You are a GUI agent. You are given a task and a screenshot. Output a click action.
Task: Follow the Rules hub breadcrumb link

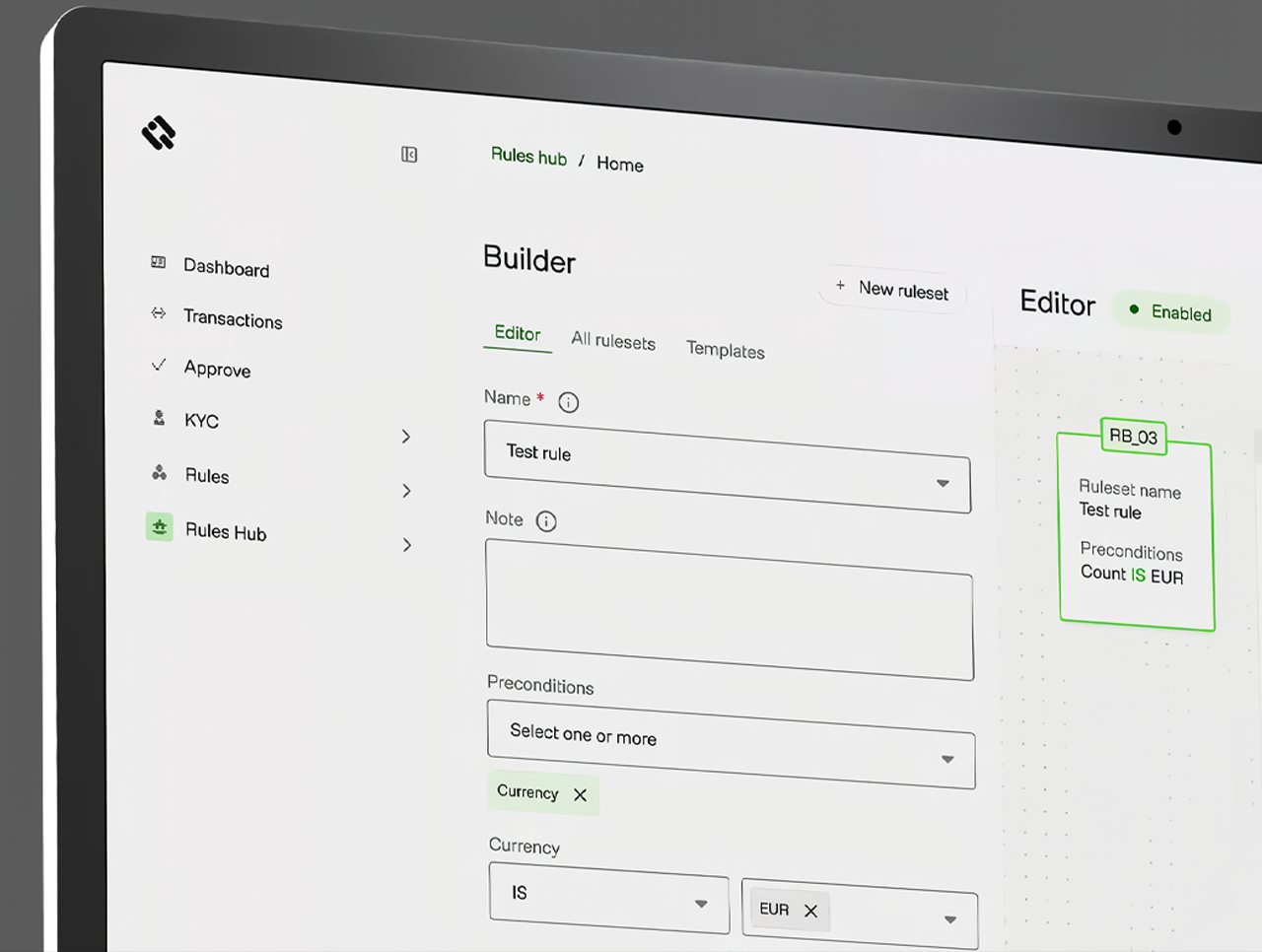tap(529, 157)
